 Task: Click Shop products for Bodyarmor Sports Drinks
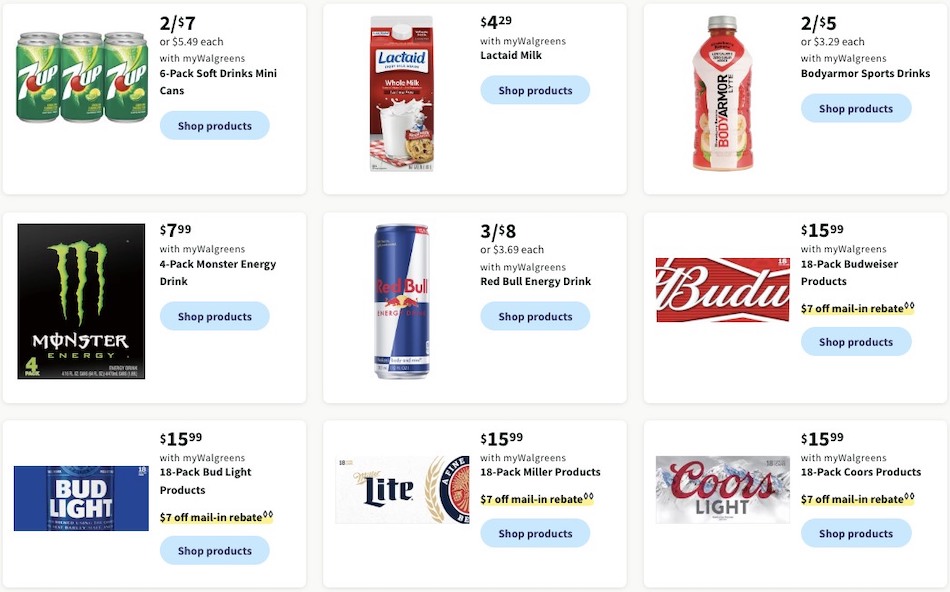856,108
